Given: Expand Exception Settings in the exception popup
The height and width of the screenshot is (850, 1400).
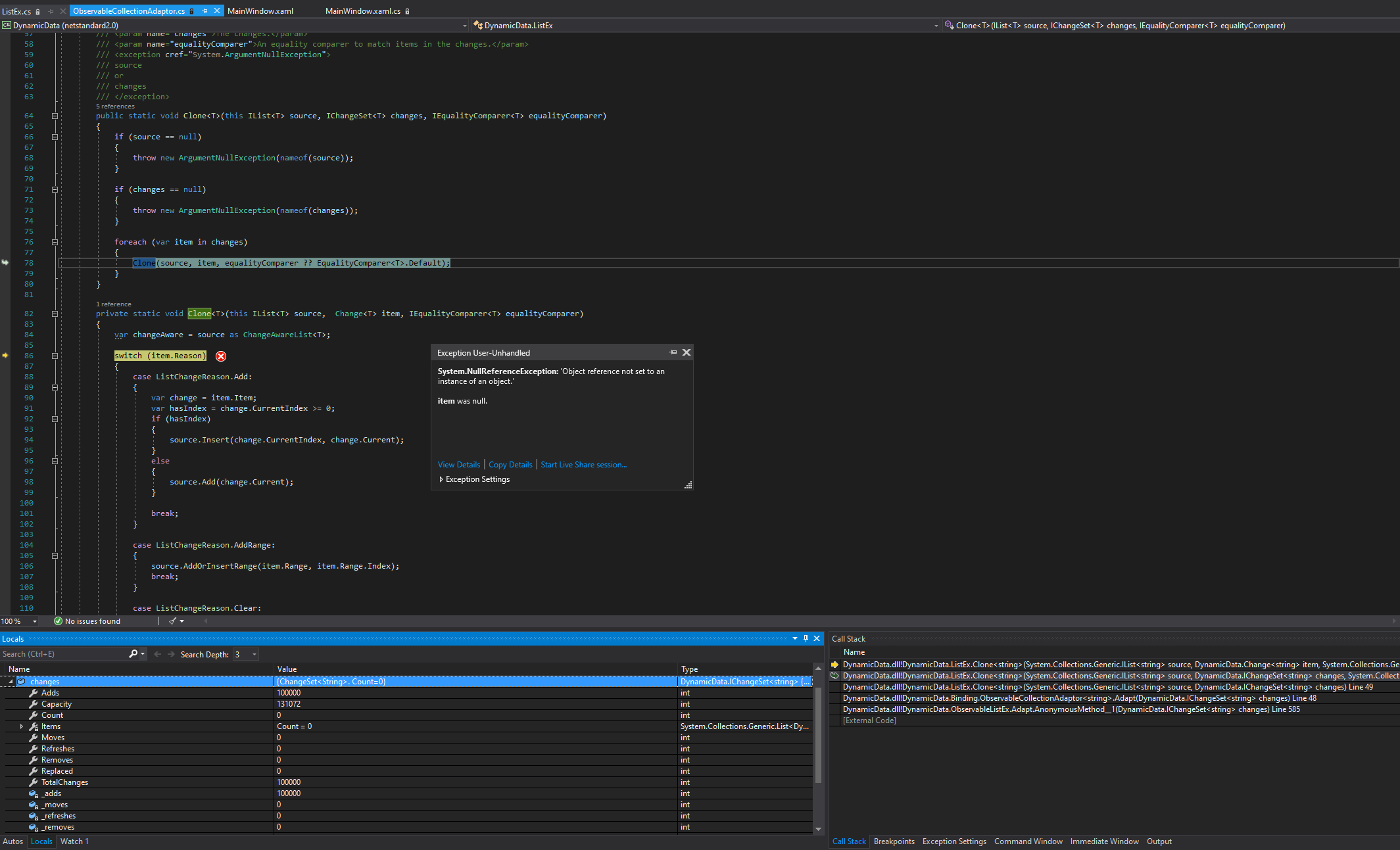Looking at the screenshot, I should (441, 479).
